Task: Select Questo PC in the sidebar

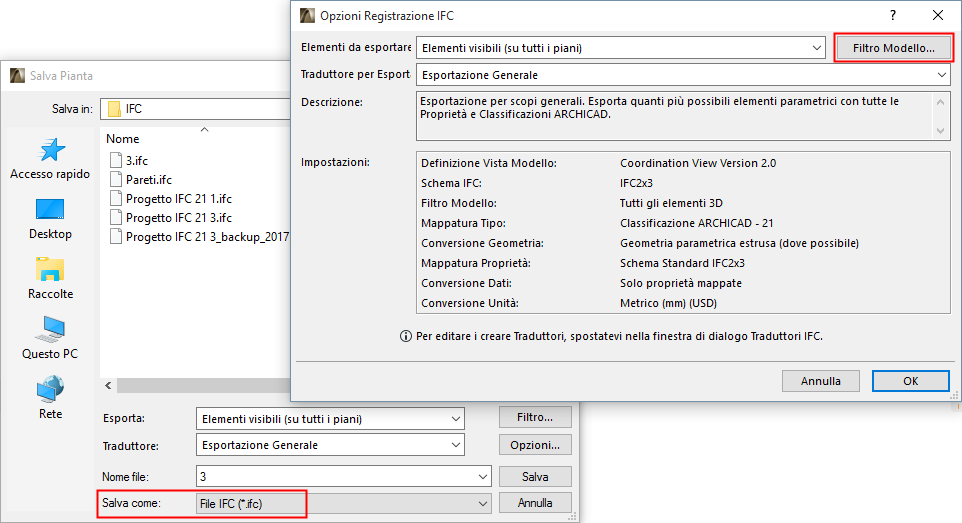Action: pos(50,338)
